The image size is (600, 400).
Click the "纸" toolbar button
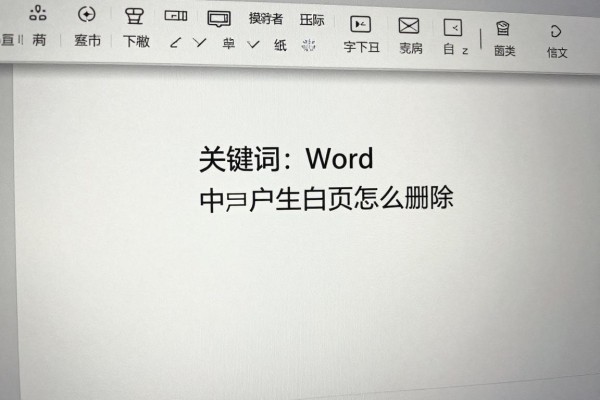(x=280, y=45)
